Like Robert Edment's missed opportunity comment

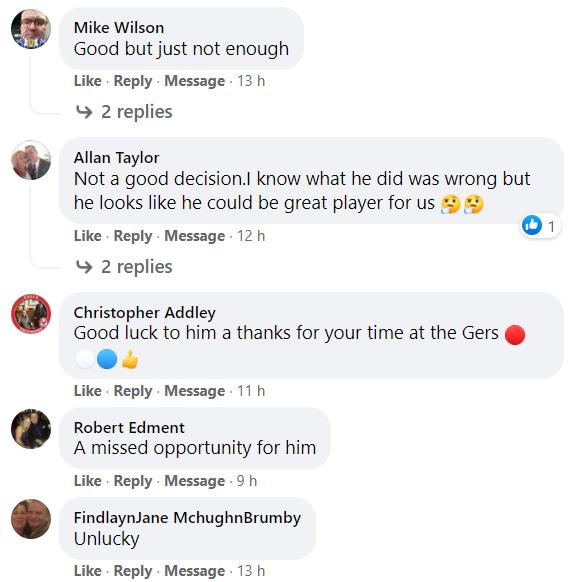[88, 481]
